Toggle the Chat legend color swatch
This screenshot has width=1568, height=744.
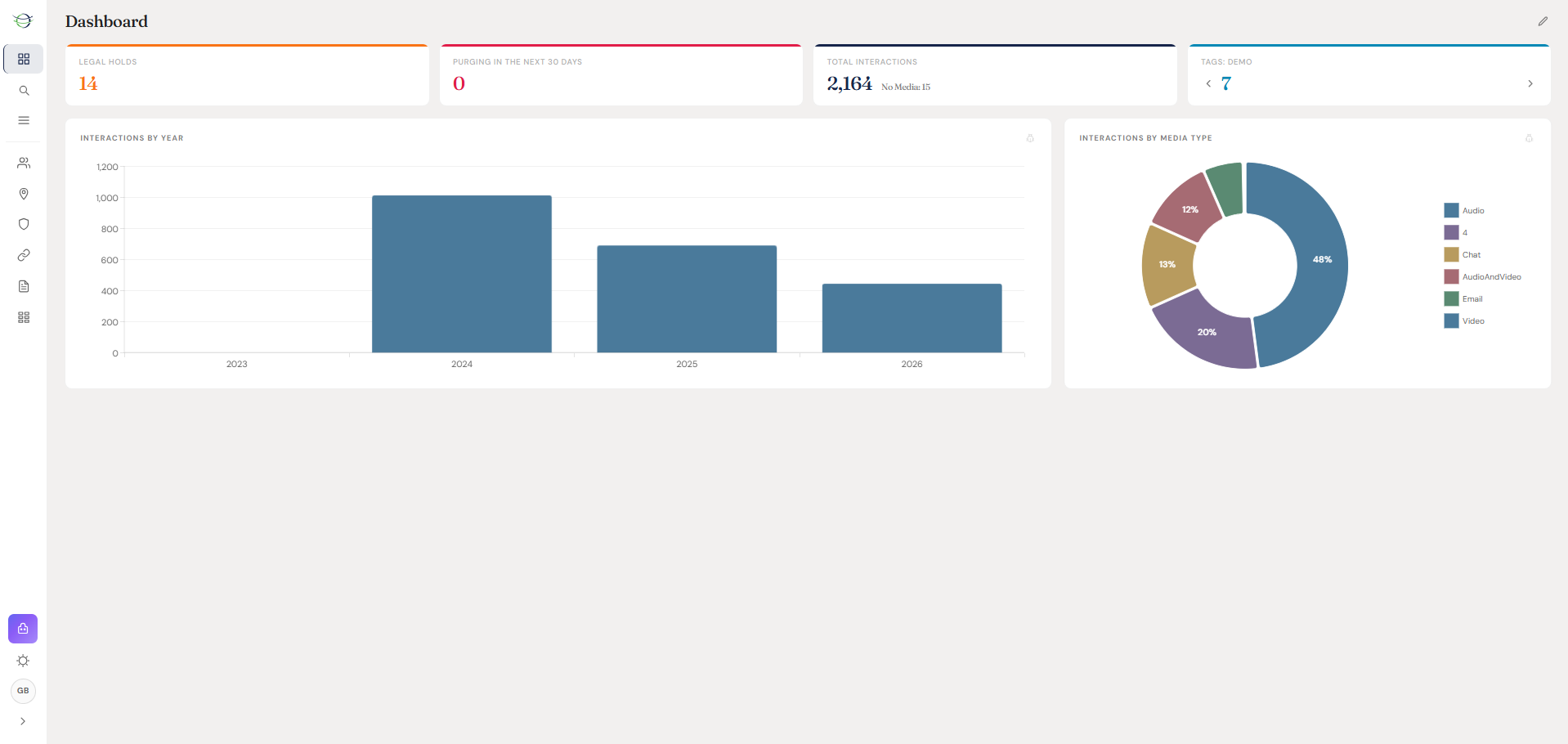point(1451,254)
